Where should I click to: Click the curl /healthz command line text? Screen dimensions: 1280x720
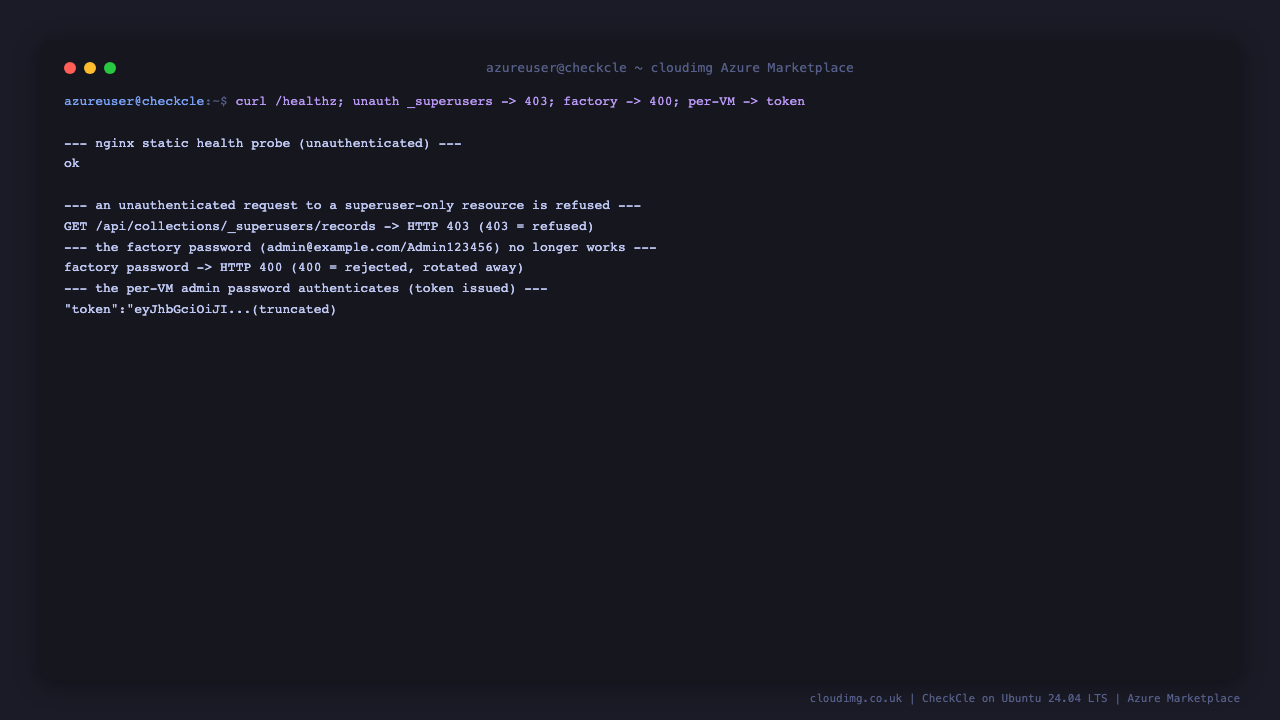(x=520, y=101)
